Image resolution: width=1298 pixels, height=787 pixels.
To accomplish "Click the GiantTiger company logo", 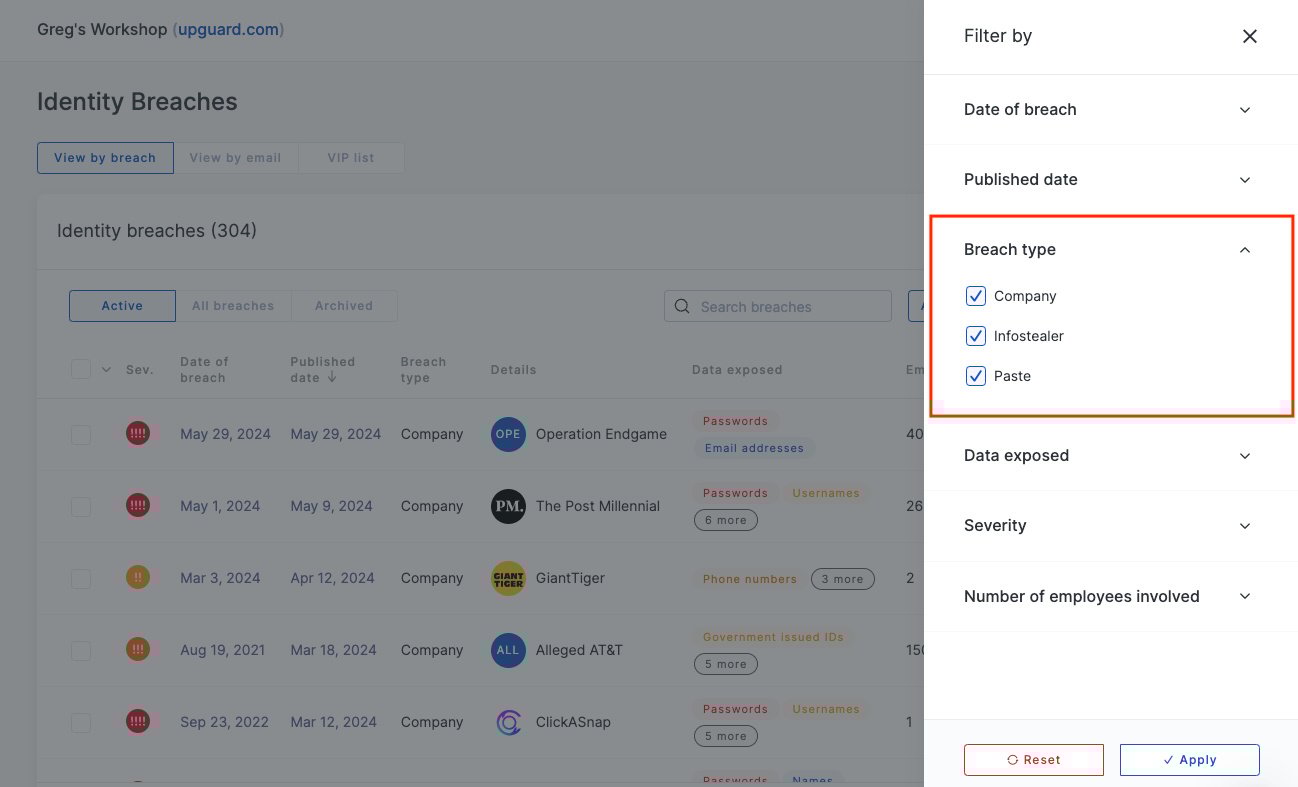I will (x=508, y=578).
